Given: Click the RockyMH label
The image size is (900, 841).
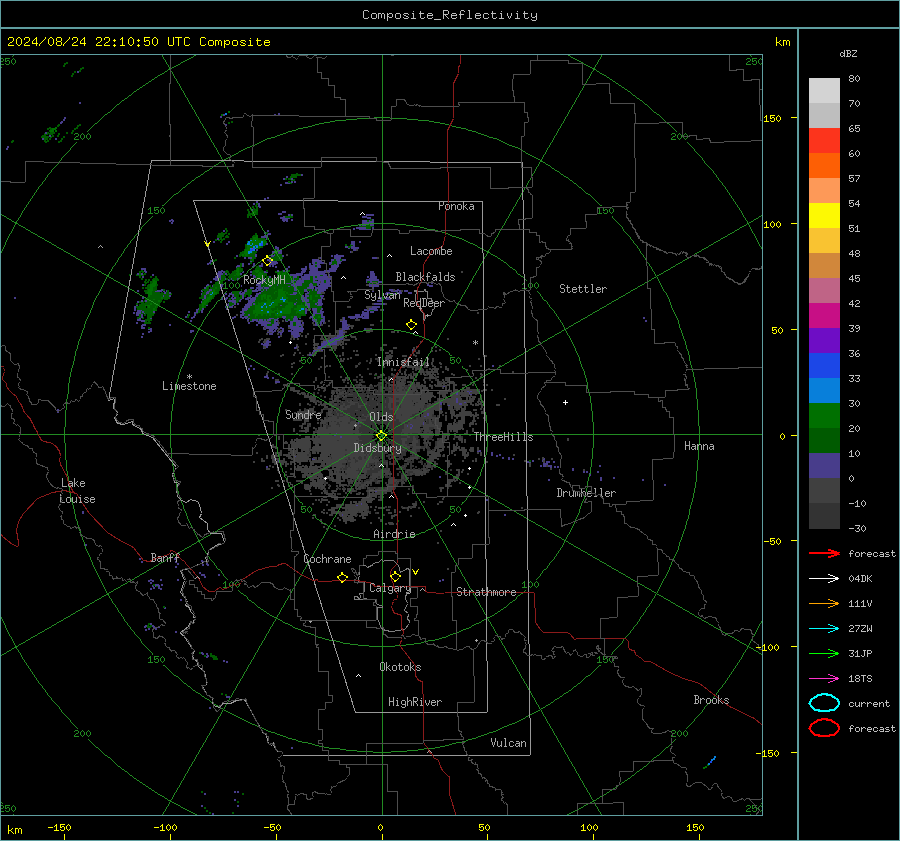Looking at the screenshot, I should coord(264,280).
